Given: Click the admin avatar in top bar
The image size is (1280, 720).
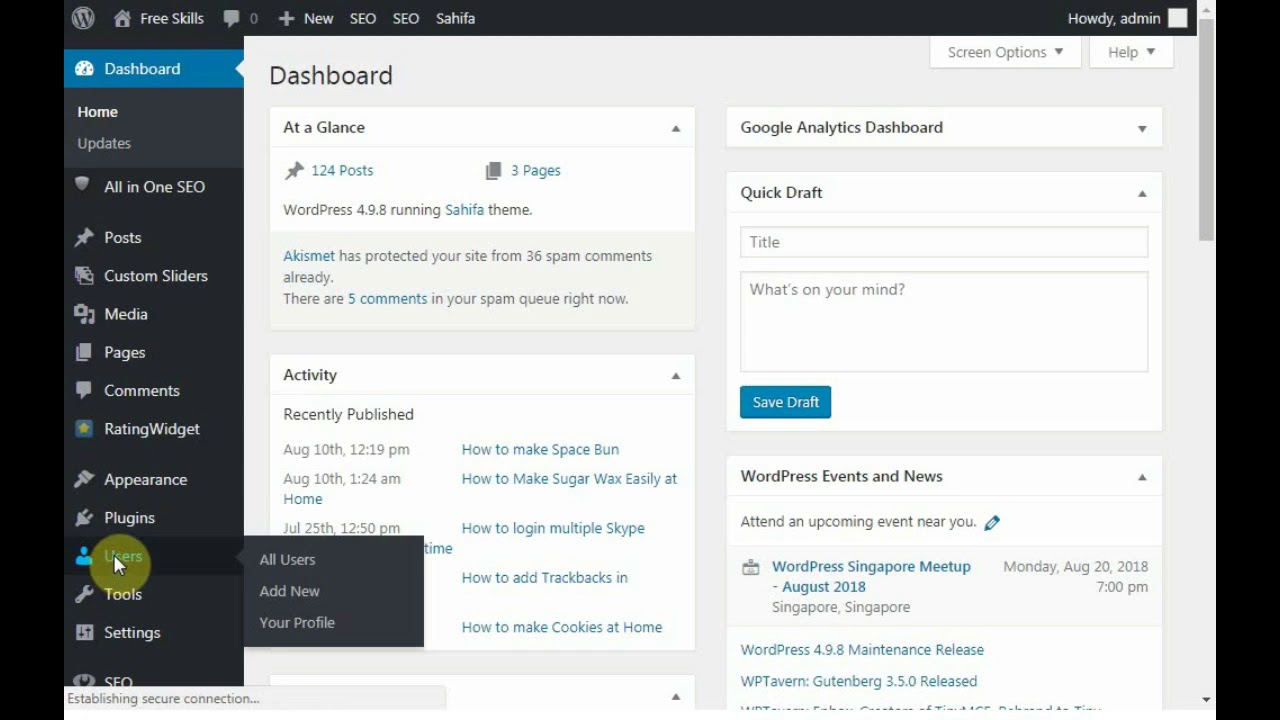Looking at the screenshot, I should tap(1178, 18).
